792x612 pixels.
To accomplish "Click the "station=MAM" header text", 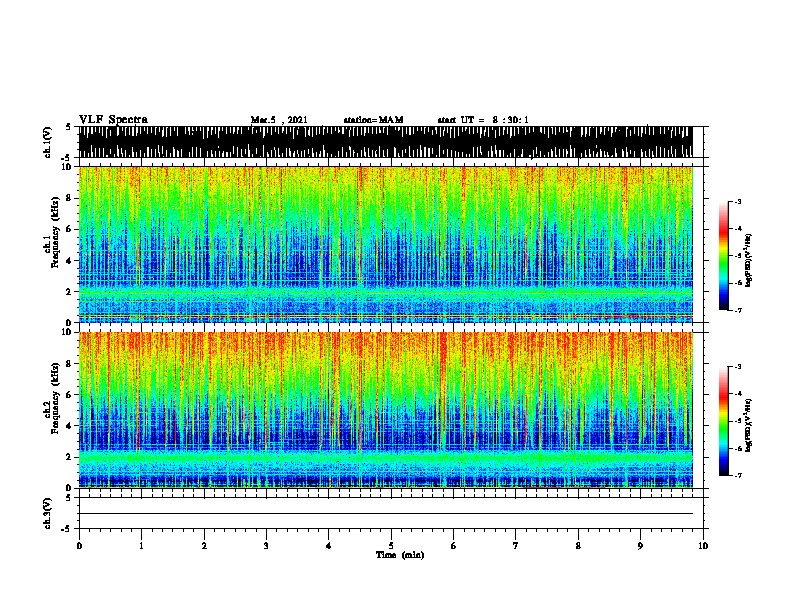I will [x=373, y=120].
